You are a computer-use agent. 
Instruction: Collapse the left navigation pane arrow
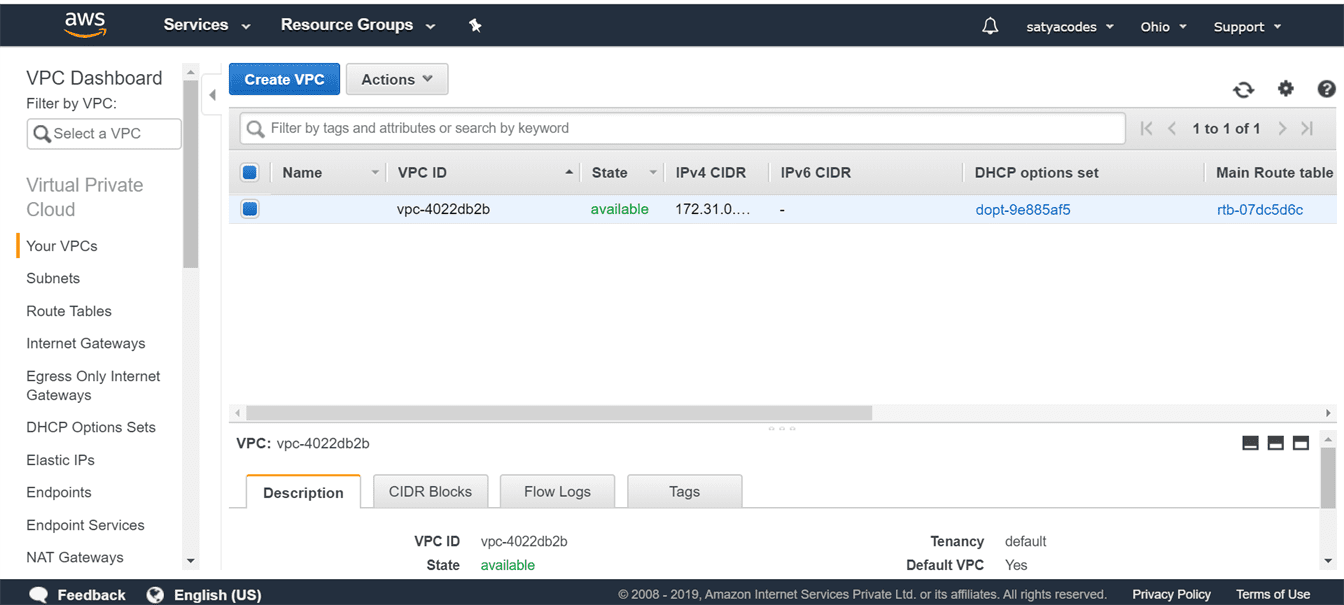[x=212, y=96]
